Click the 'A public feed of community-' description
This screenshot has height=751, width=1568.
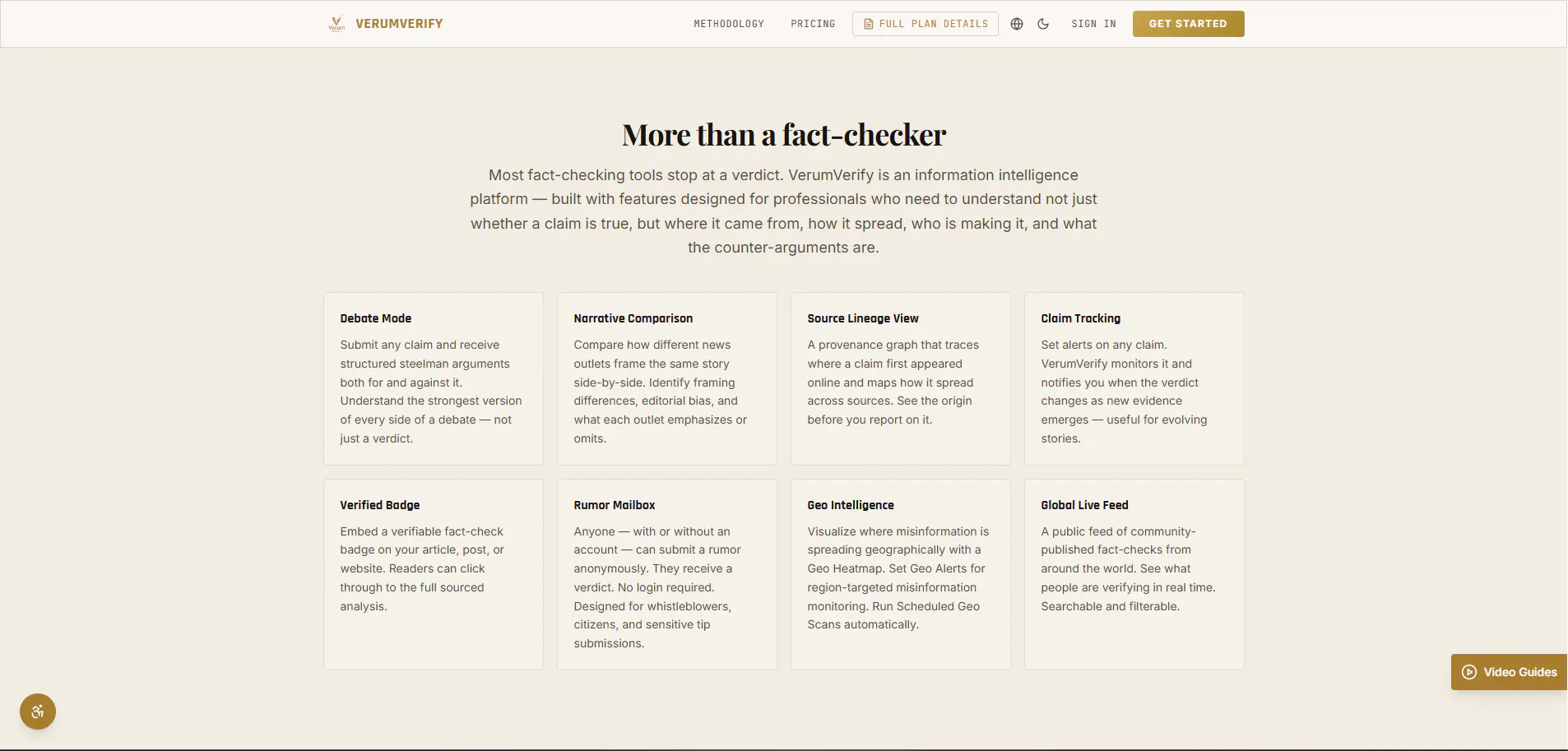coord(1128,569)
